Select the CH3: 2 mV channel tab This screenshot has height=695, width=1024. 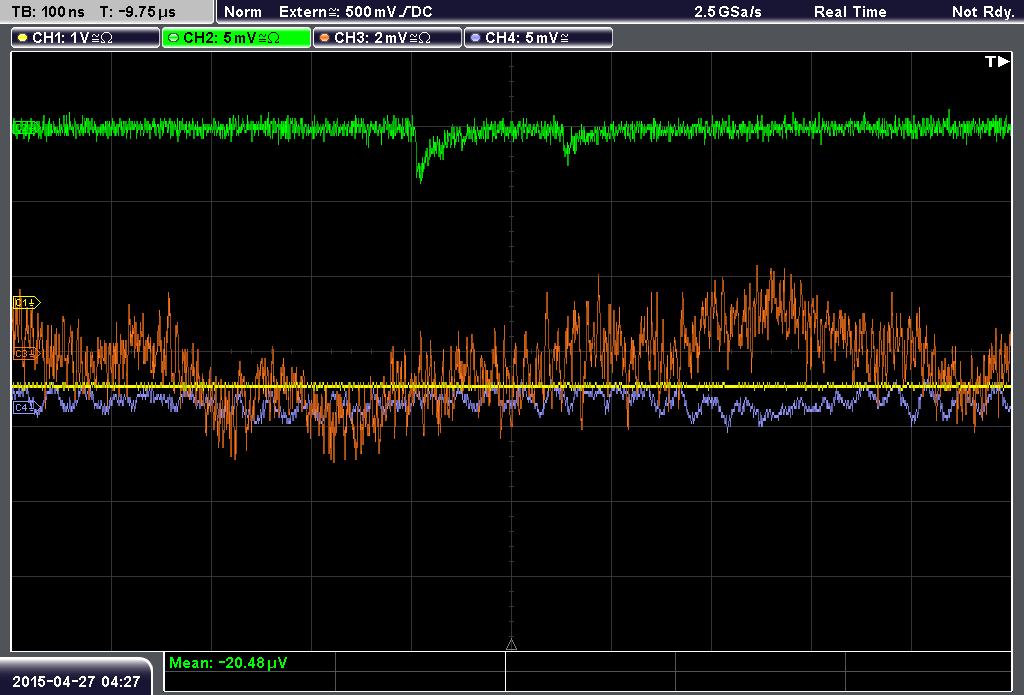click(387, 38)
